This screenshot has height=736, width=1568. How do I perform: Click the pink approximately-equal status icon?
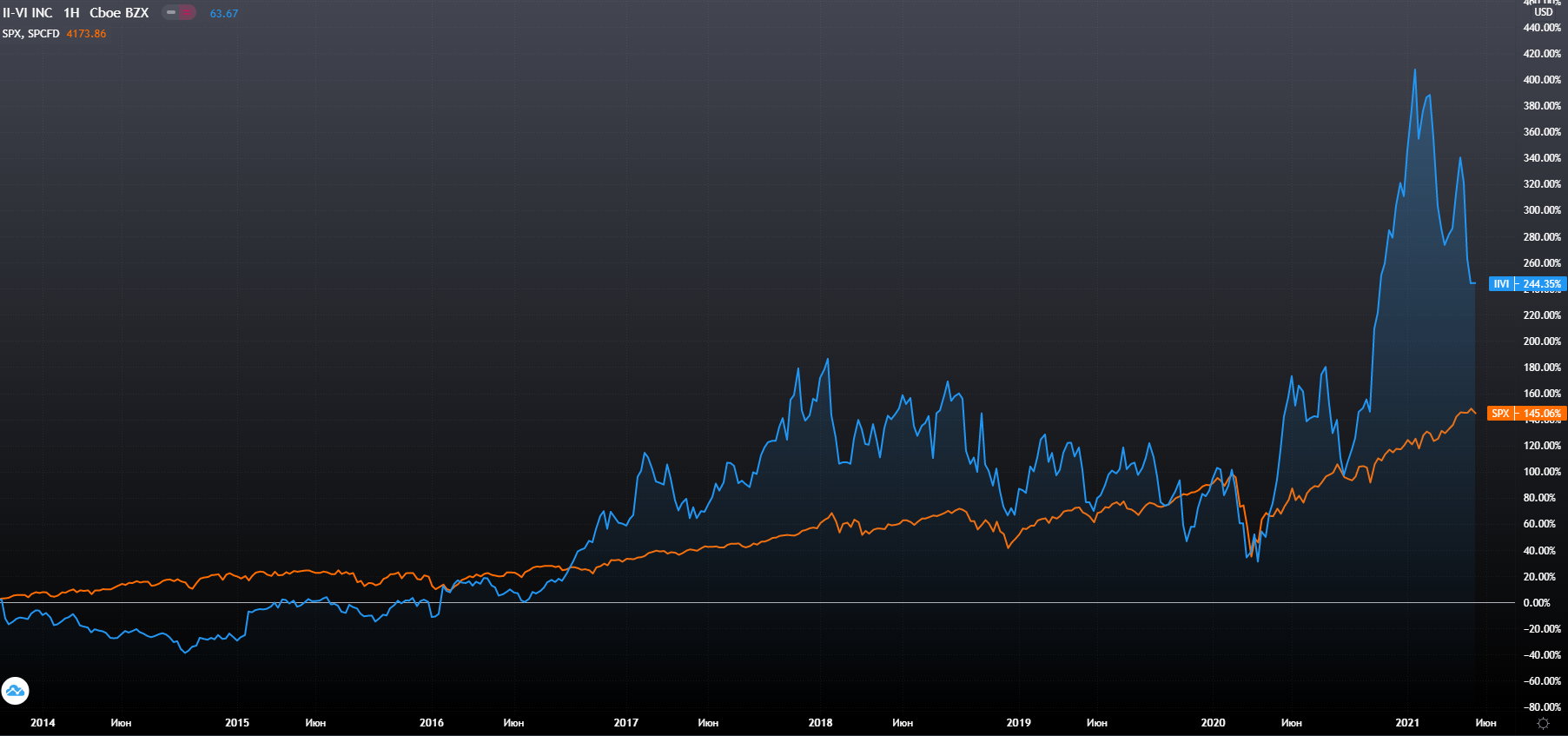coord(187,13)
